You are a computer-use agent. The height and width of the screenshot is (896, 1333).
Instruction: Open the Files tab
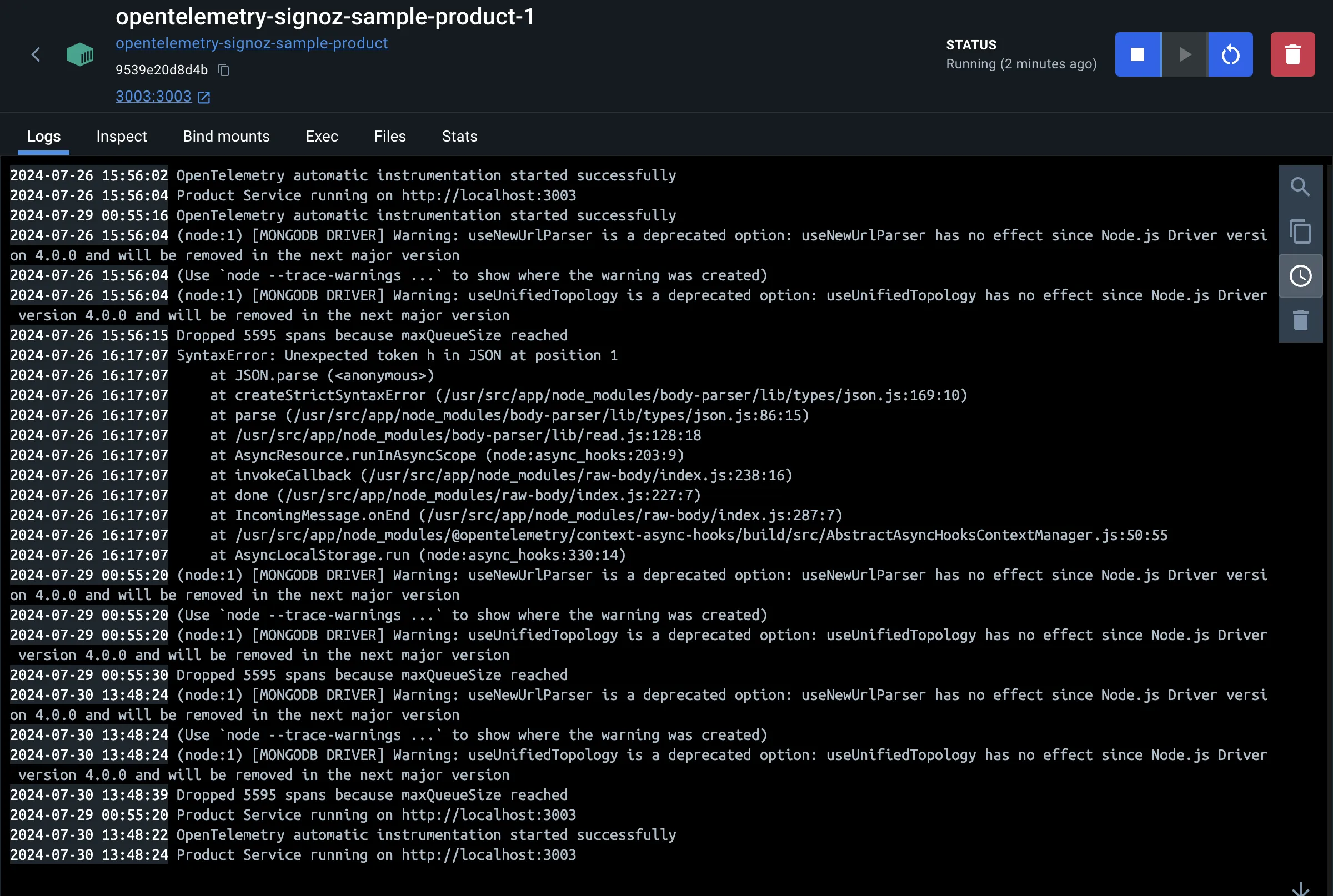click(x=390, y=137)
